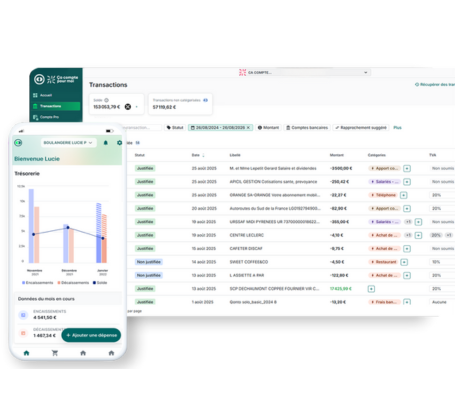Image resolution: width=455 pixels, height=398 pixels.
Task: Open Salariés category chip on APICIL GESTION row
Action: coord(385,182)
